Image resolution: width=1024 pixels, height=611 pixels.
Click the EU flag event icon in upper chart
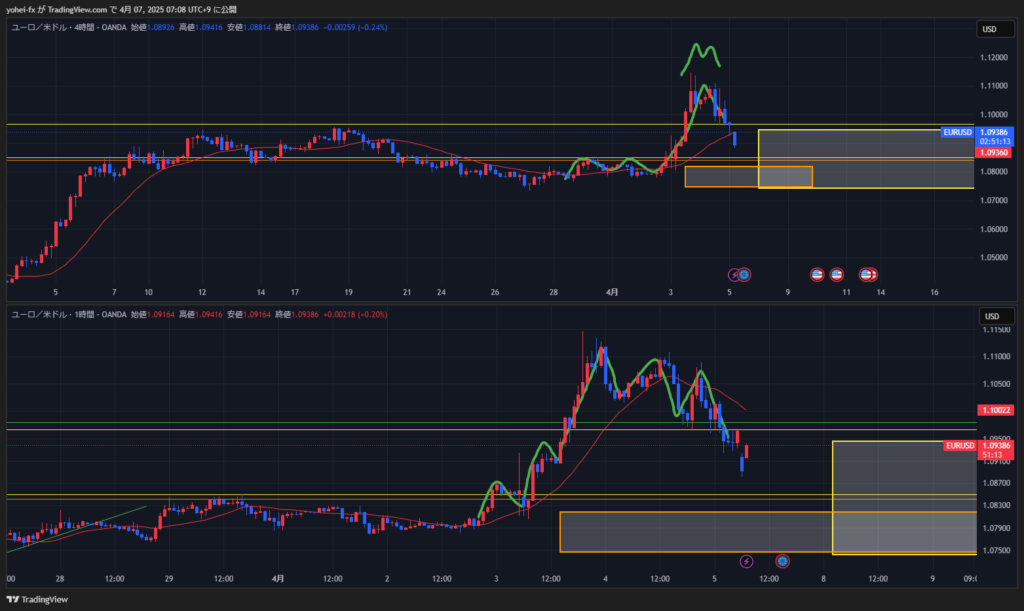tap(744, 274)
